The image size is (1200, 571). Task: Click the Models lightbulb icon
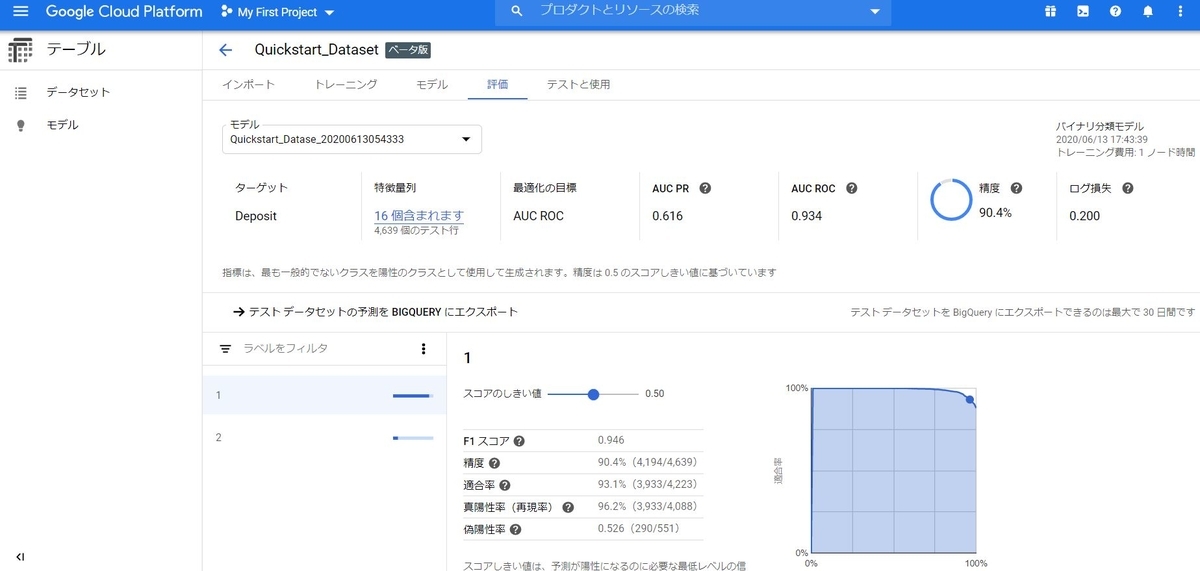(21, 125)
